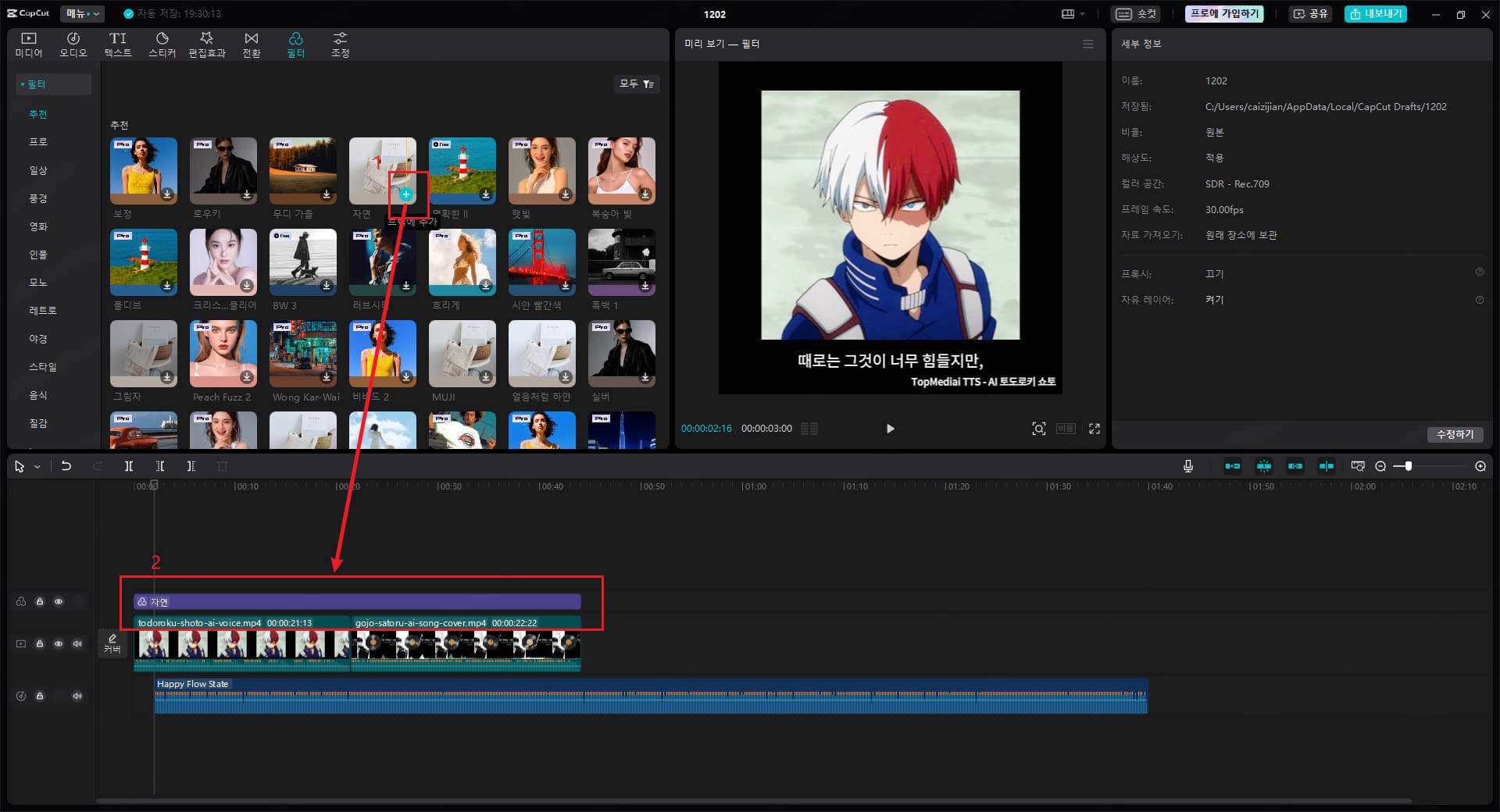This screenshot has width=1500, height=812.
Task: Click the Delete right trim tool
Action: [191, 466]
